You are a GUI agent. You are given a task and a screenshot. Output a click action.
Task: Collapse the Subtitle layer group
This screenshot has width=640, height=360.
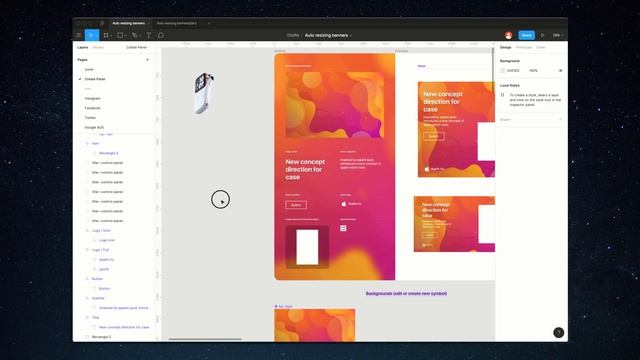coord(87,298)
